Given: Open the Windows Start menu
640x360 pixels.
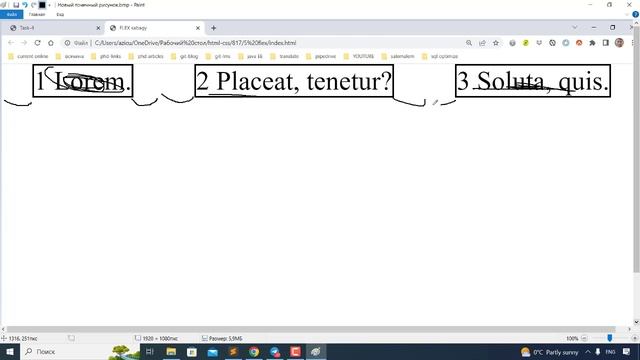Looking at the screenshot, I should [10, 351].
